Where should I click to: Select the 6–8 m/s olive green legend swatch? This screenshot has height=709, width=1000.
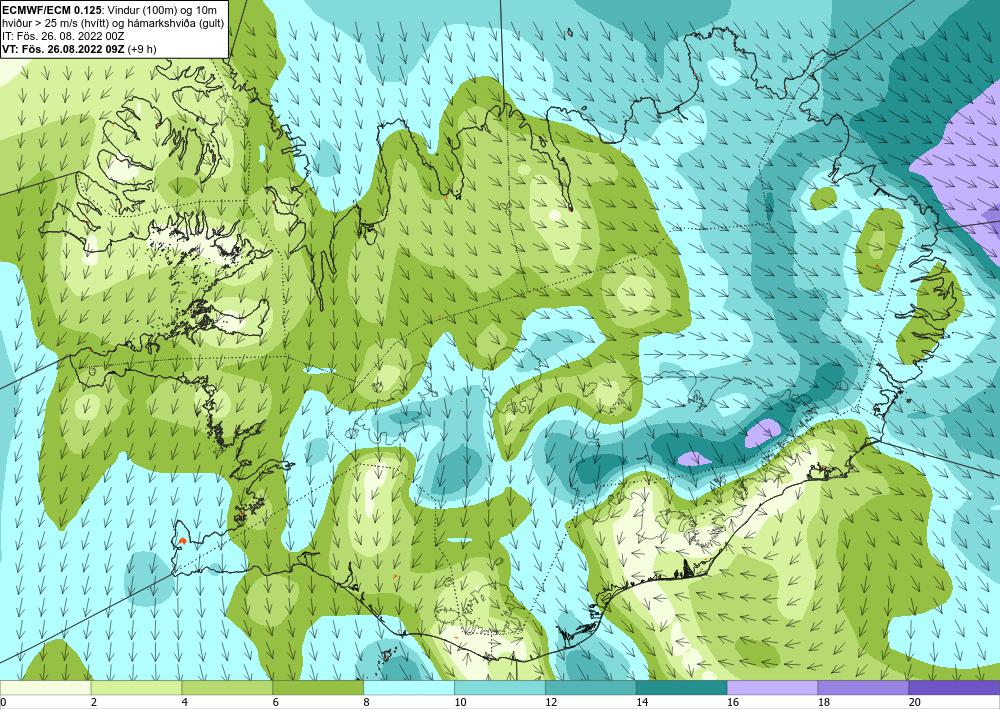[x=318, y=688]
